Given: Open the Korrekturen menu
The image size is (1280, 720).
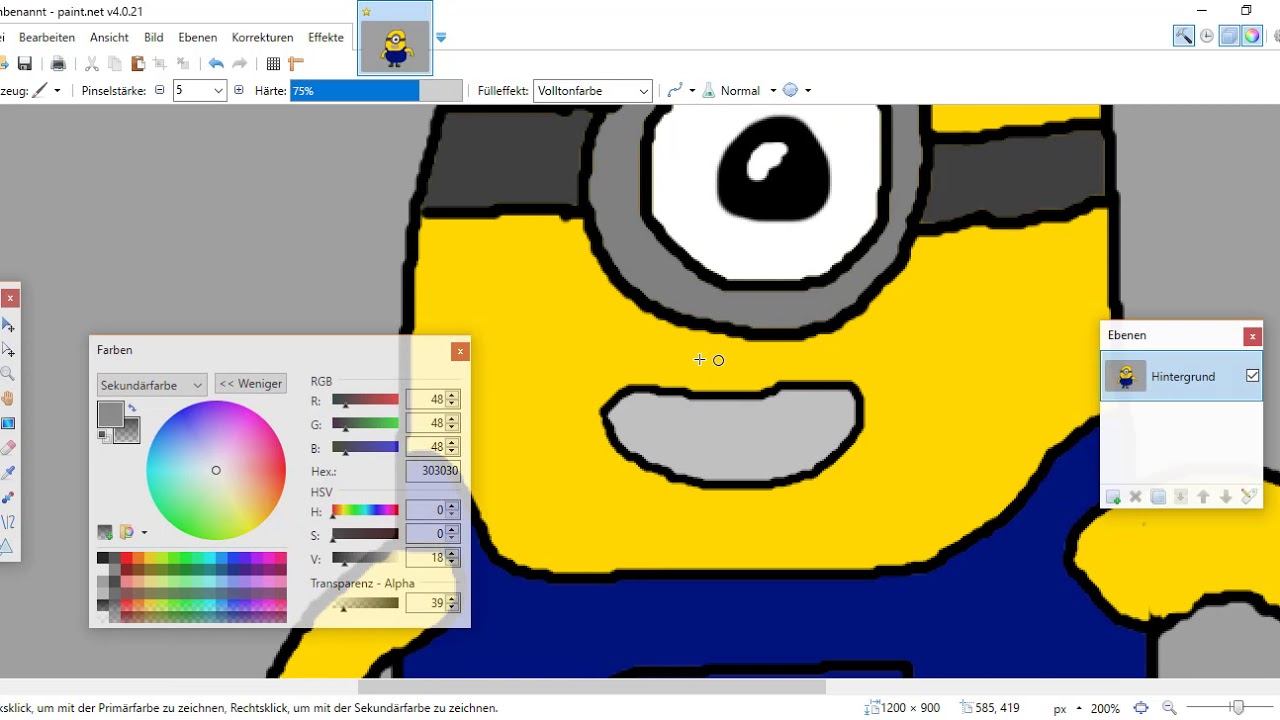Looking at the screenshot, I should 263,37.
